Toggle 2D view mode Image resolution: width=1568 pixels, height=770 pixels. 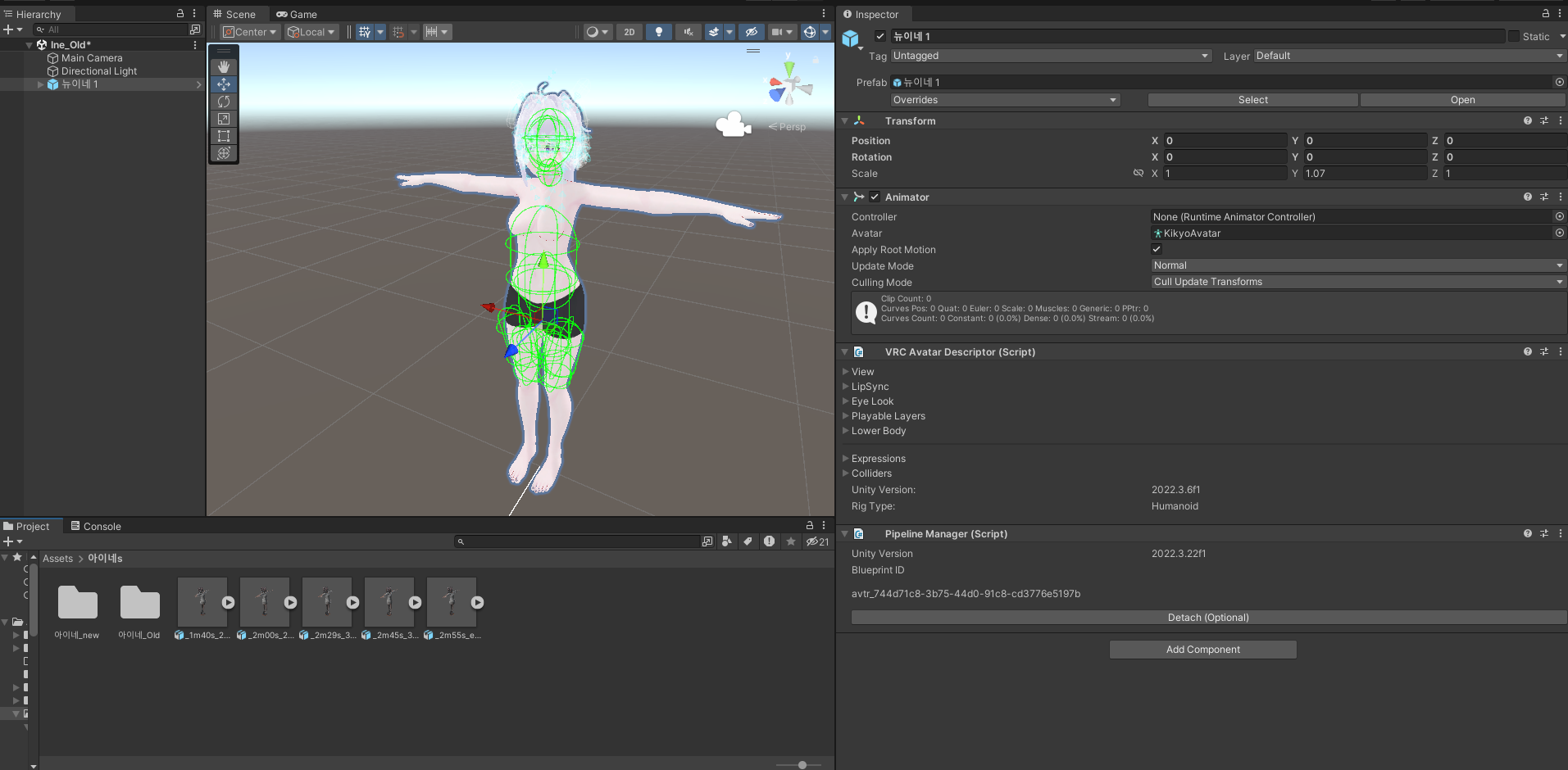[629, 32]
